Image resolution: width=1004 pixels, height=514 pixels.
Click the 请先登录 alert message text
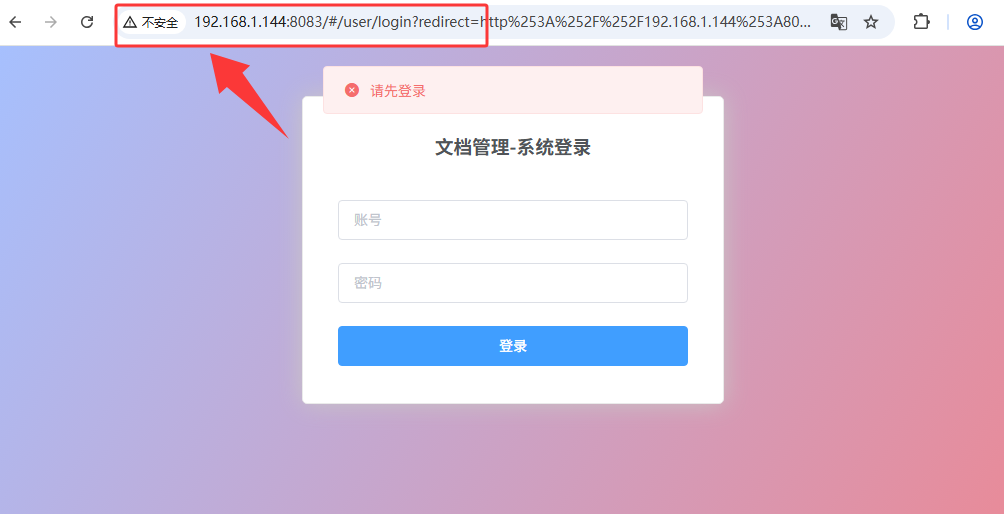[398, 91]
